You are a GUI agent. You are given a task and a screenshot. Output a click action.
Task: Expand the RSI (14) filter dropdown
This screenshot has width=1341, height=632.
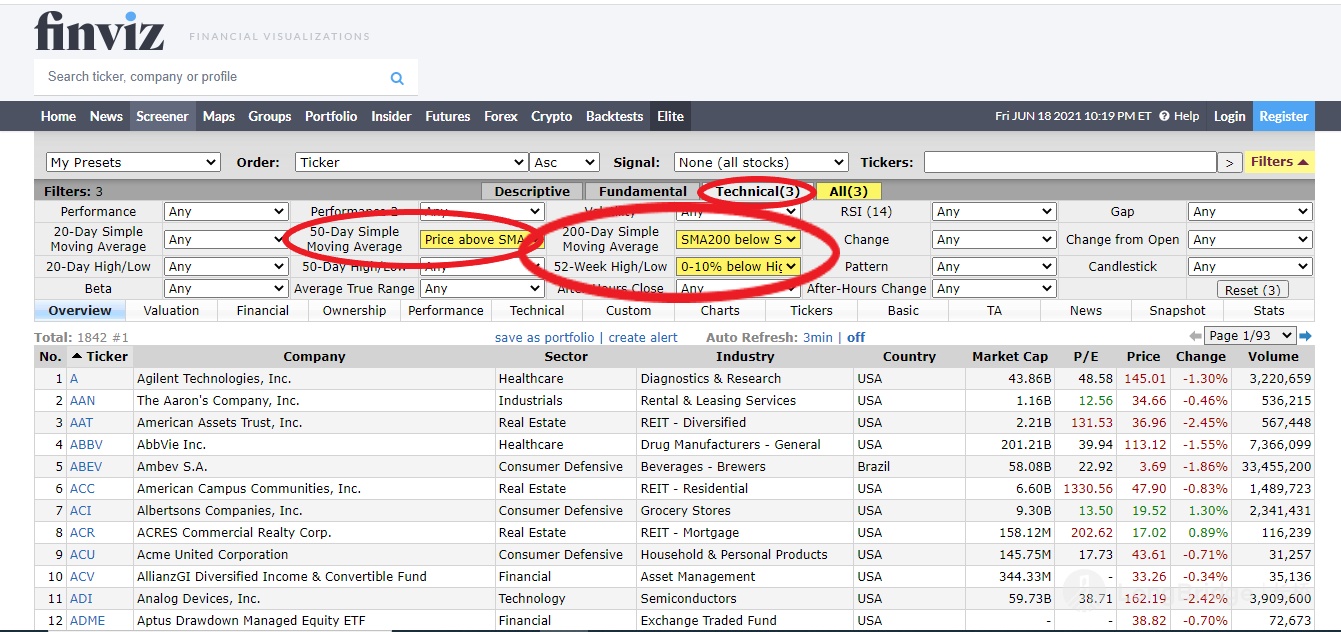[x=993, y=211]
